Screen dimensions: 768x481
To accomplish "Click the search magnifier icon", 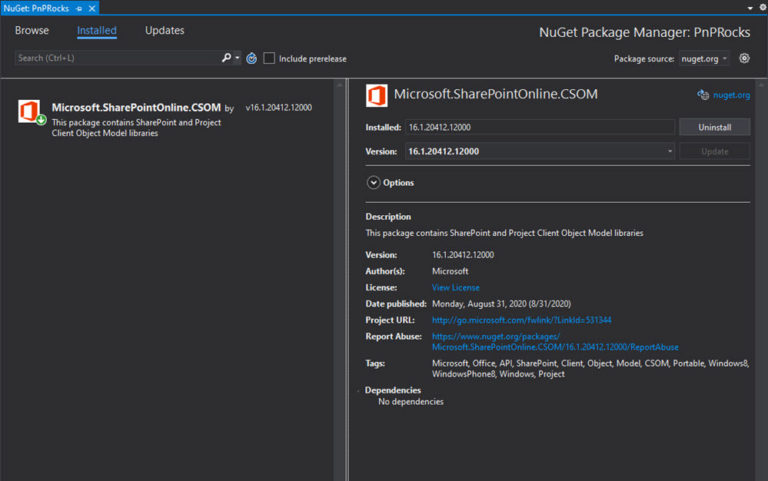I will click(x=226, y=58).
